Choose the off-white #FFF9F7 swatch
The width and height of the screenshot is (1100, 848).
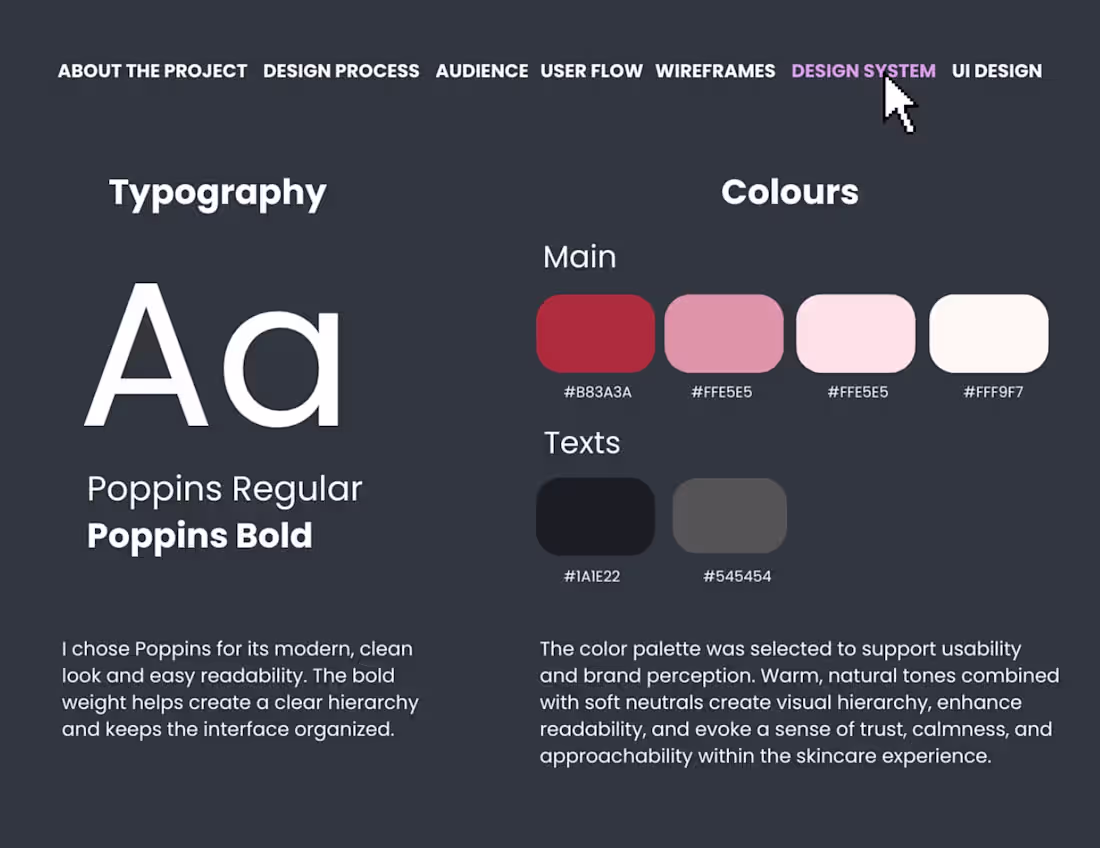[x=988, y=333]
